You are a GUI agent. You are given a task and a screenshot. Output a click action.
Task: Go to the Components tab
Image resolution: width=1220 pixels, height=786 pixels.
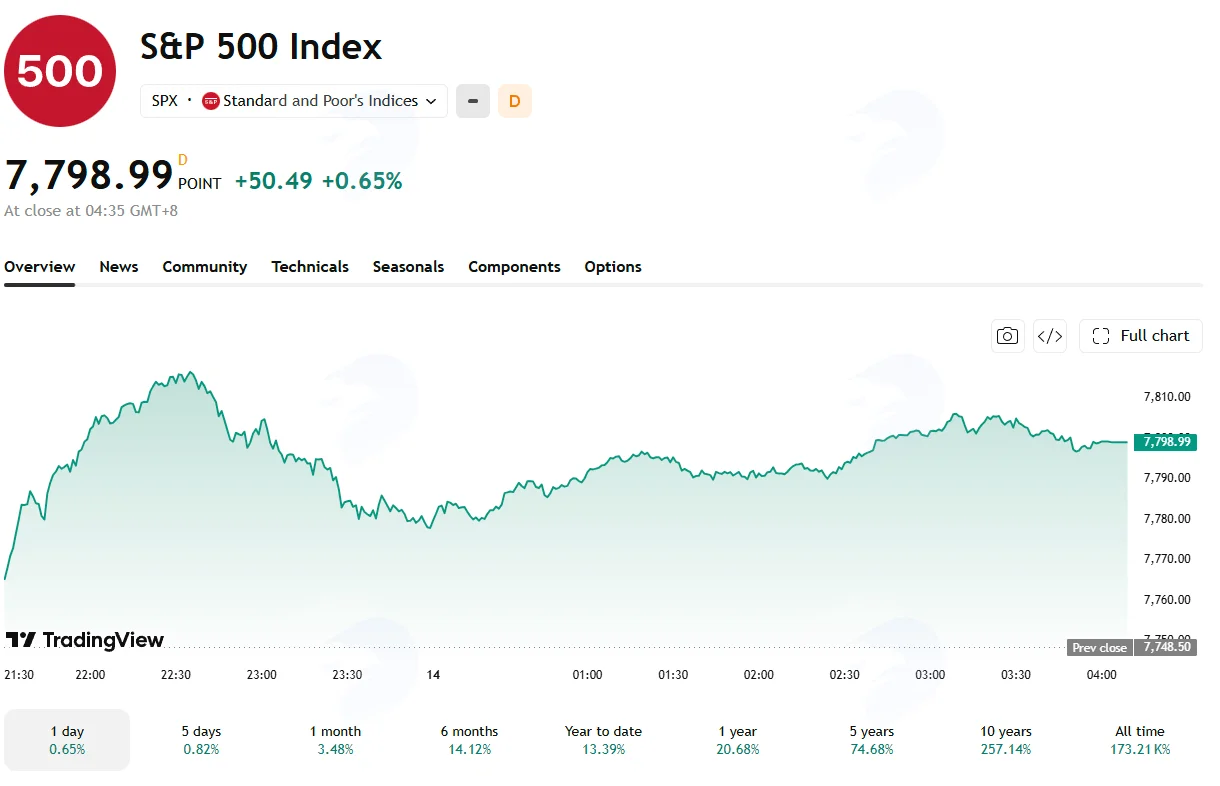point(514,267)
